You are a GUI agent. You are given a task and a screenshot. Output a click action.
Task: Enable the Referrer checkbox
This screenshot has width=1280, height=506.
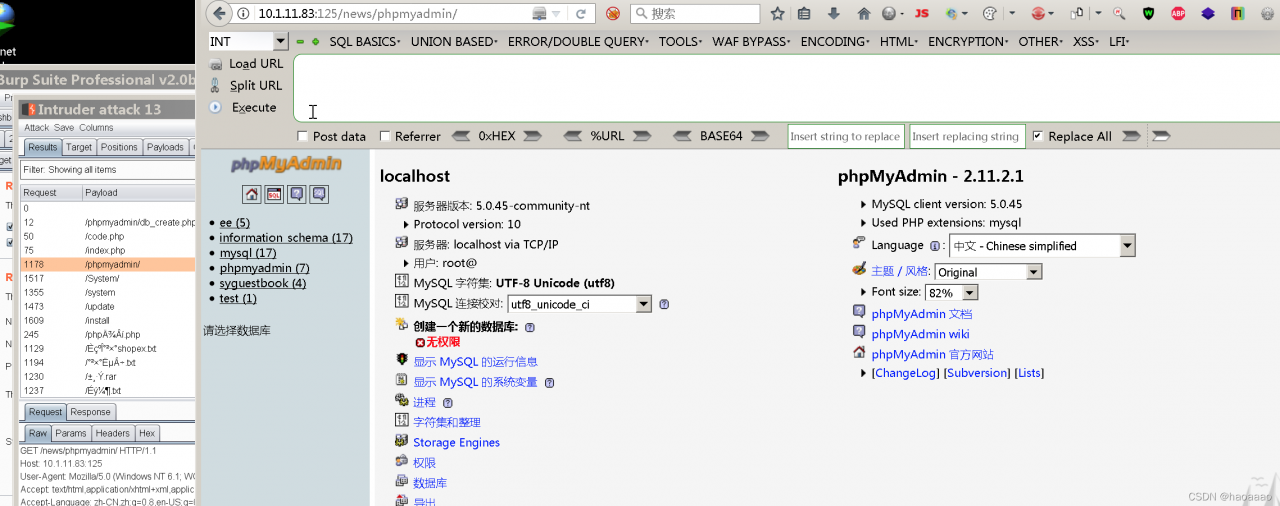tap(385, 136)
